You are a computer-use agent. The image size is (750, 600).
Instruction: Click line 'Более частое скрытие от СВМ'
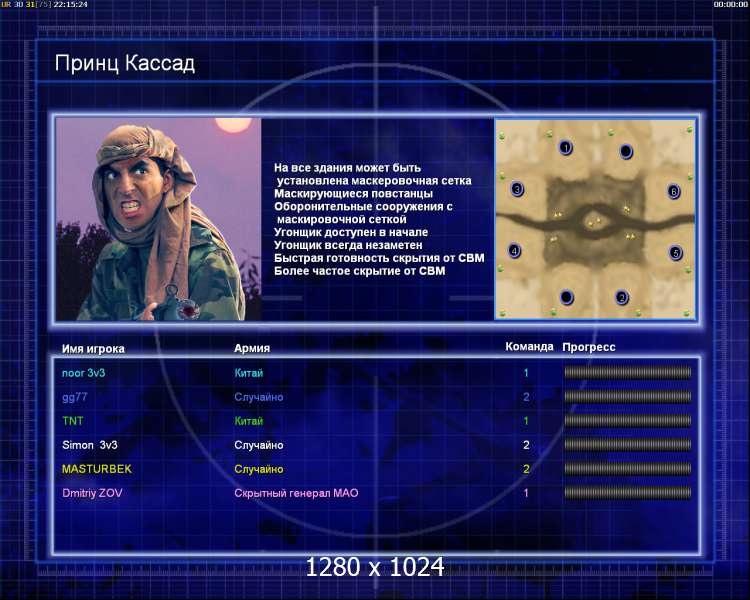360,271
